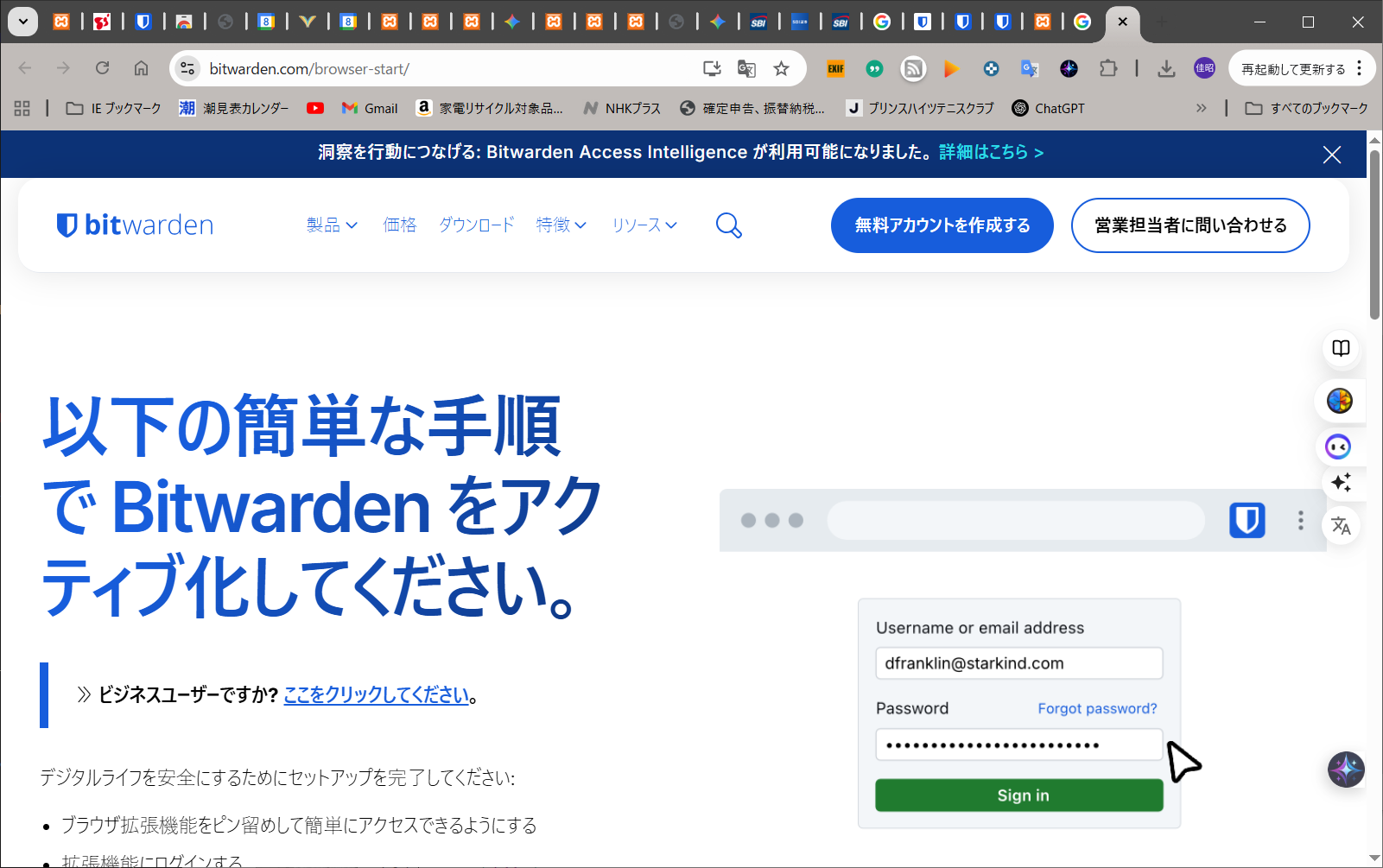
Task: Follow the ここをクリックしてください link
Action: coord(376,695)
